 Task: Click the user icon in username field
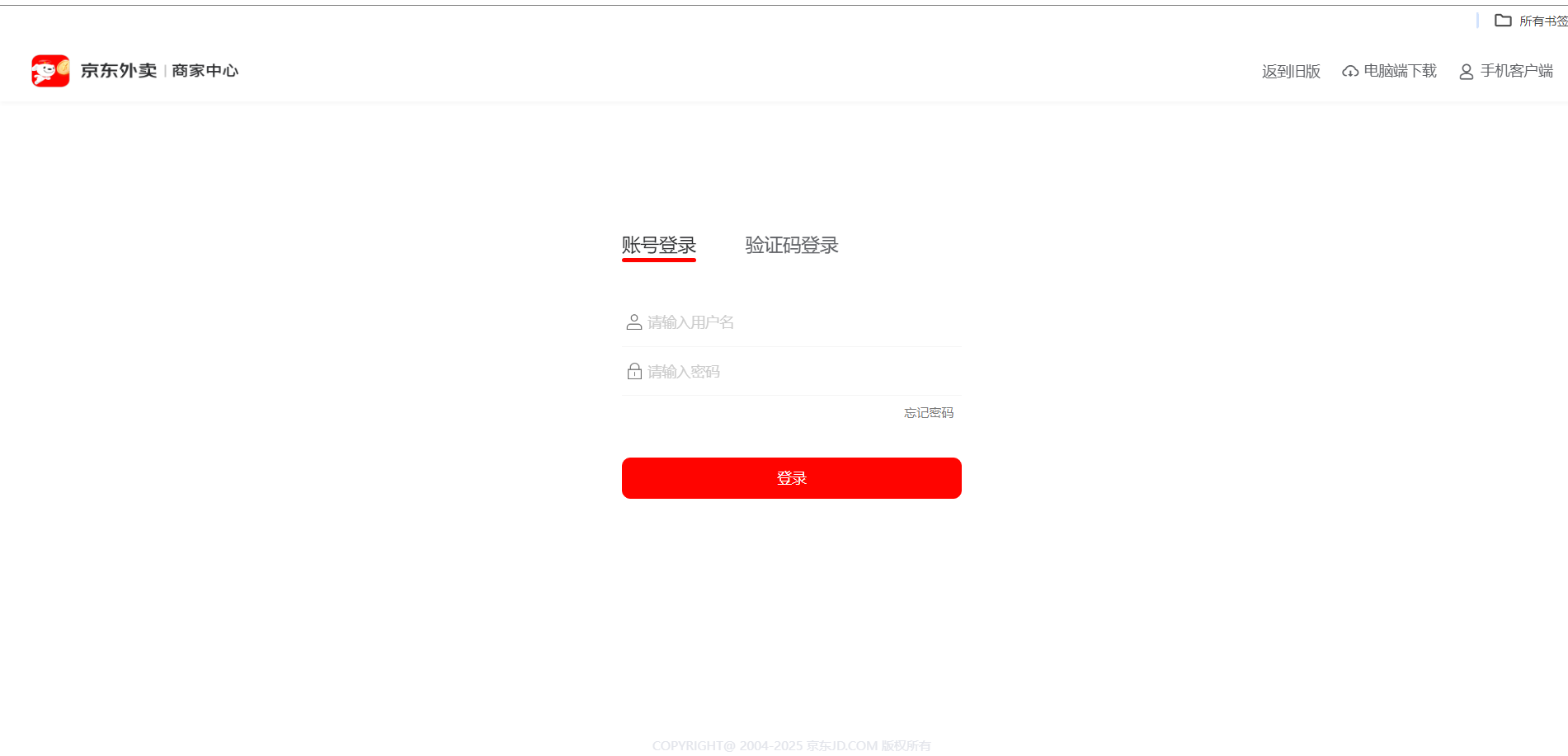[x=634, y=322]
